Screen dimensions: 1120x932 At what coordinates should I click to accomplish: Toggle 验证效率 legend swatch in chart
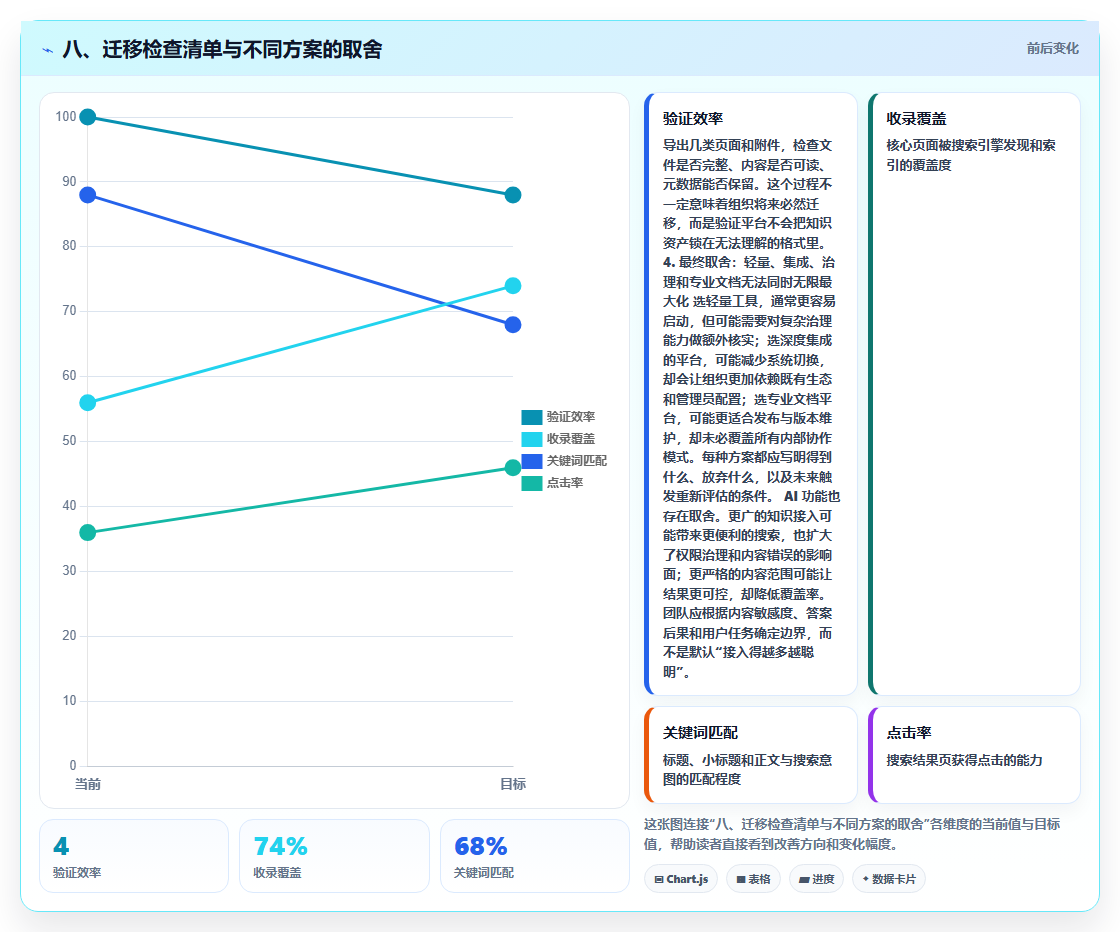coord(531,417)
